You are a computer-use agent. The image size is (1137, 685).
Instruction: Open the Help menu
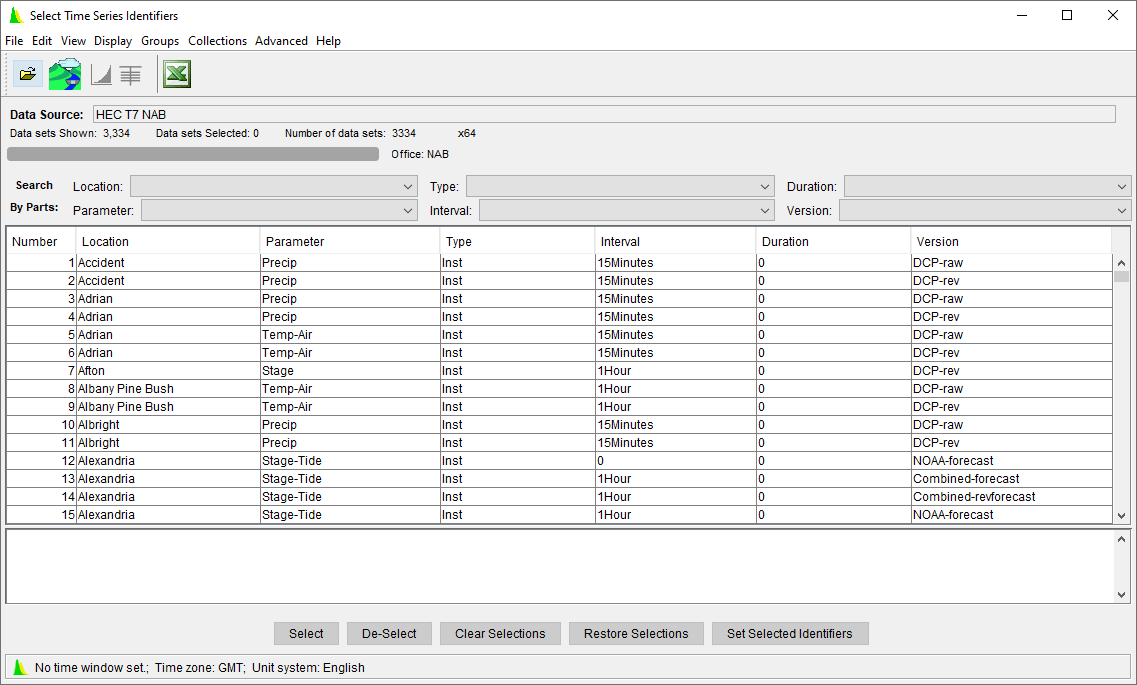[328, 41]
